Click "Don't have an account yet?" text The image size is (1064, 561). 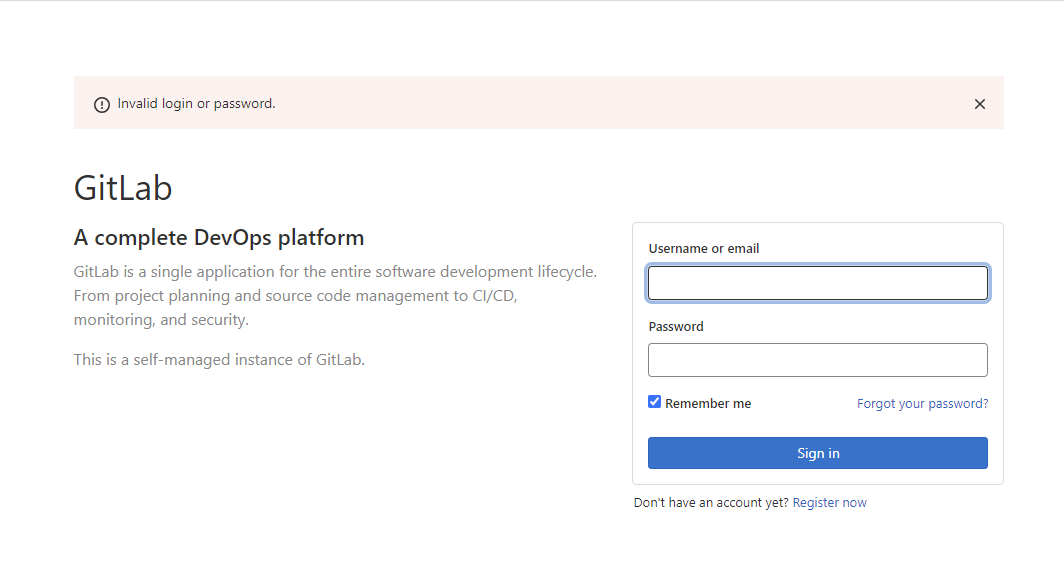710,503
